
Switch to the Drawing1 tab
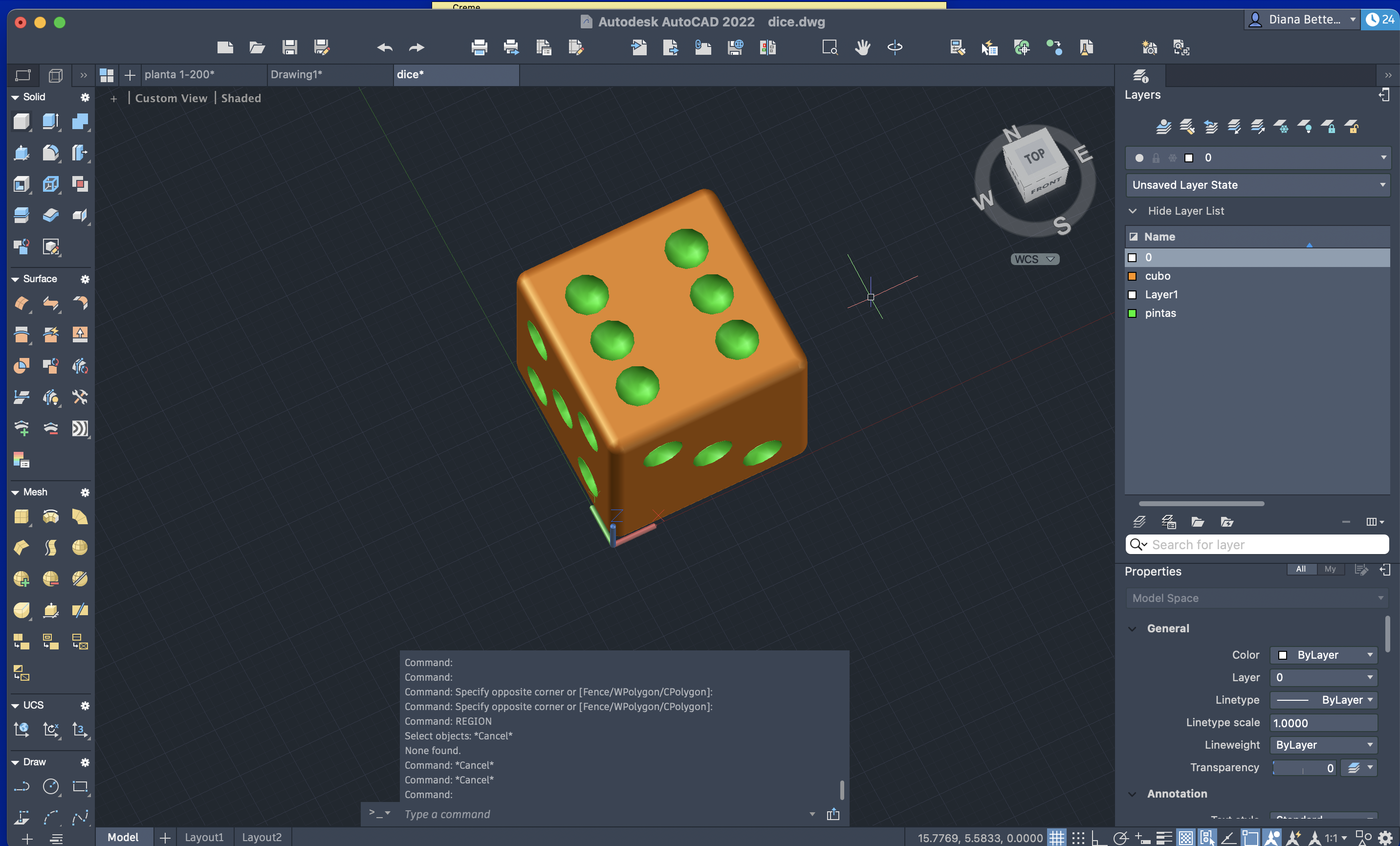(x=296, y=74)
